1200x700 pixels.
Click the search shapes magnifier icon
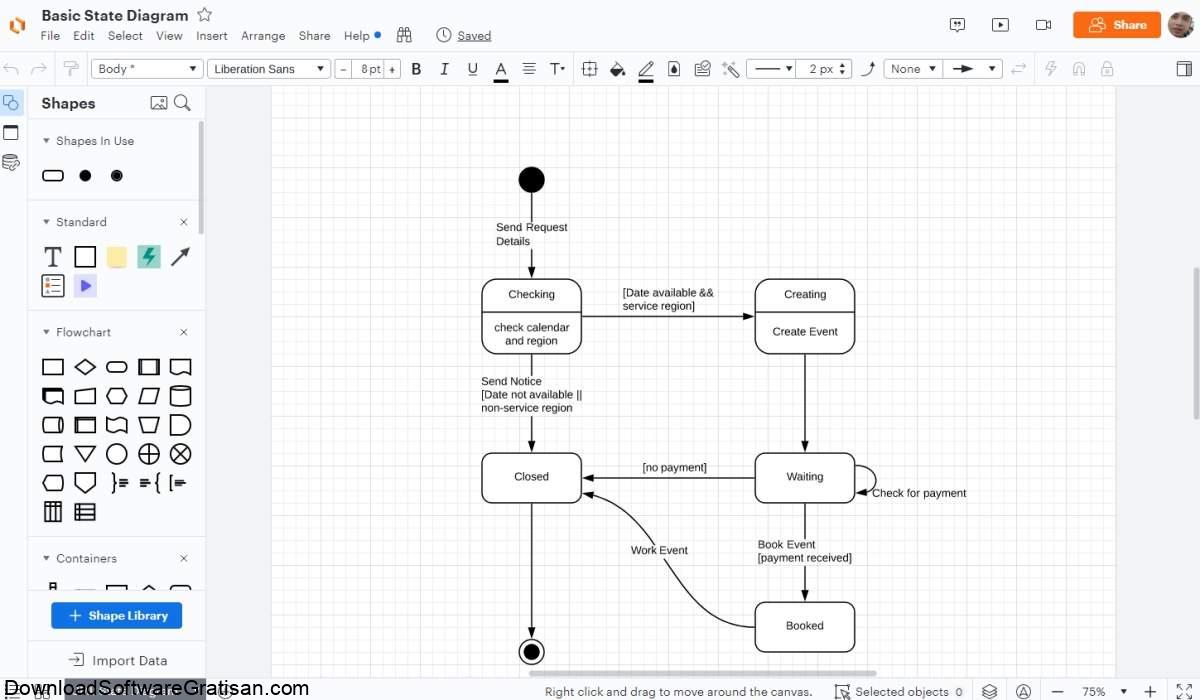click(x=182, y=103)
